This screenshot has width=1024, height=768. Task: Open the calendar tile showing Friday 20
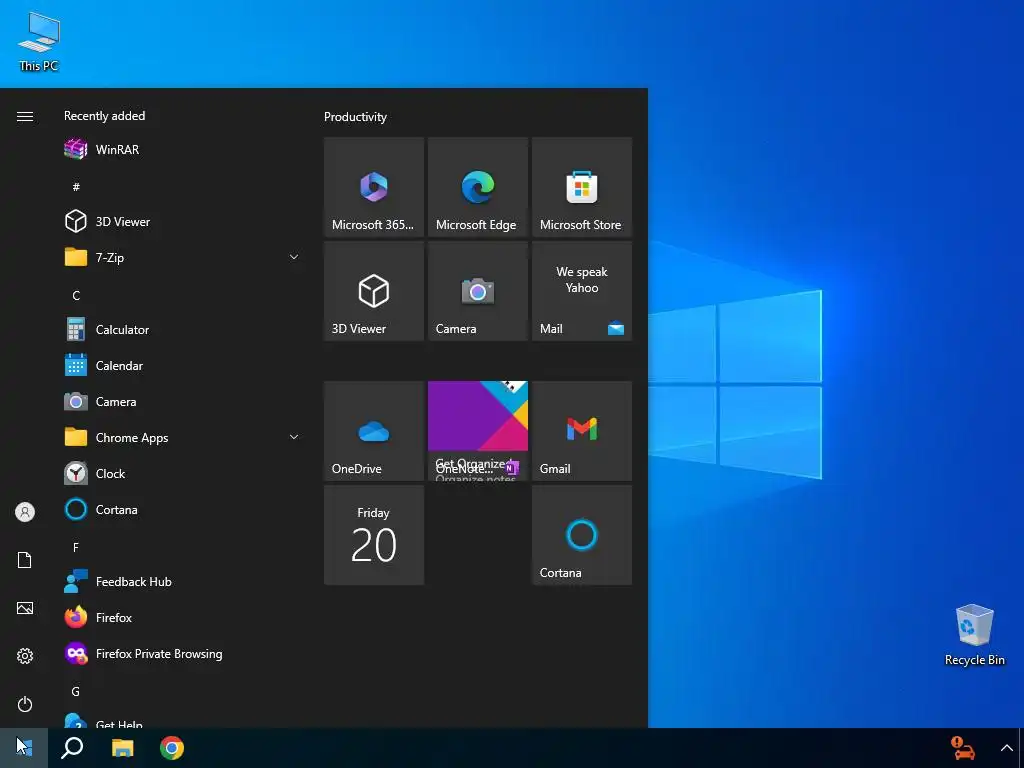pos(374,535)
